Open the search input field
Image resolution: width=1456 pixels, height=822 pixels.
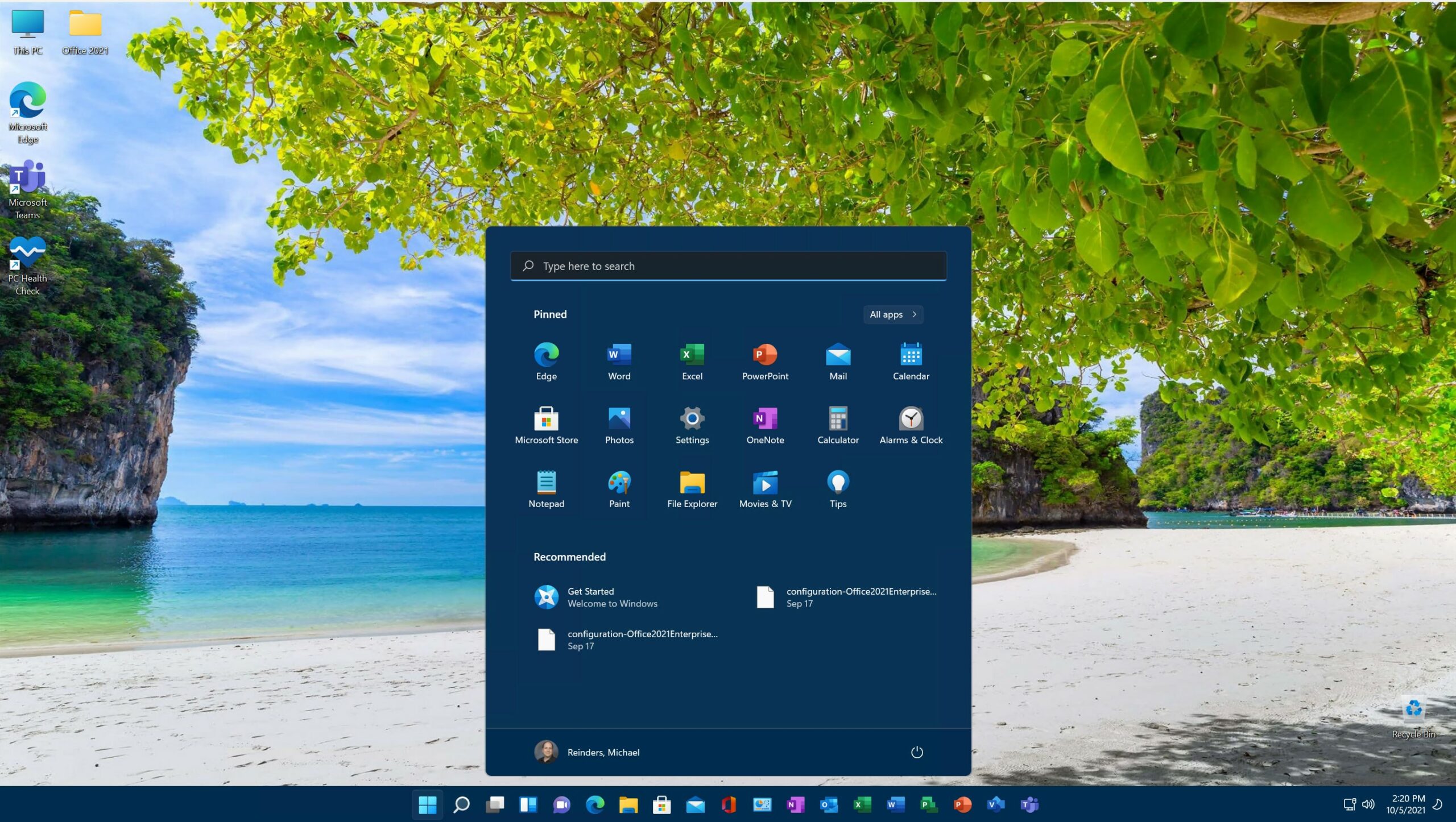(728, 265)
